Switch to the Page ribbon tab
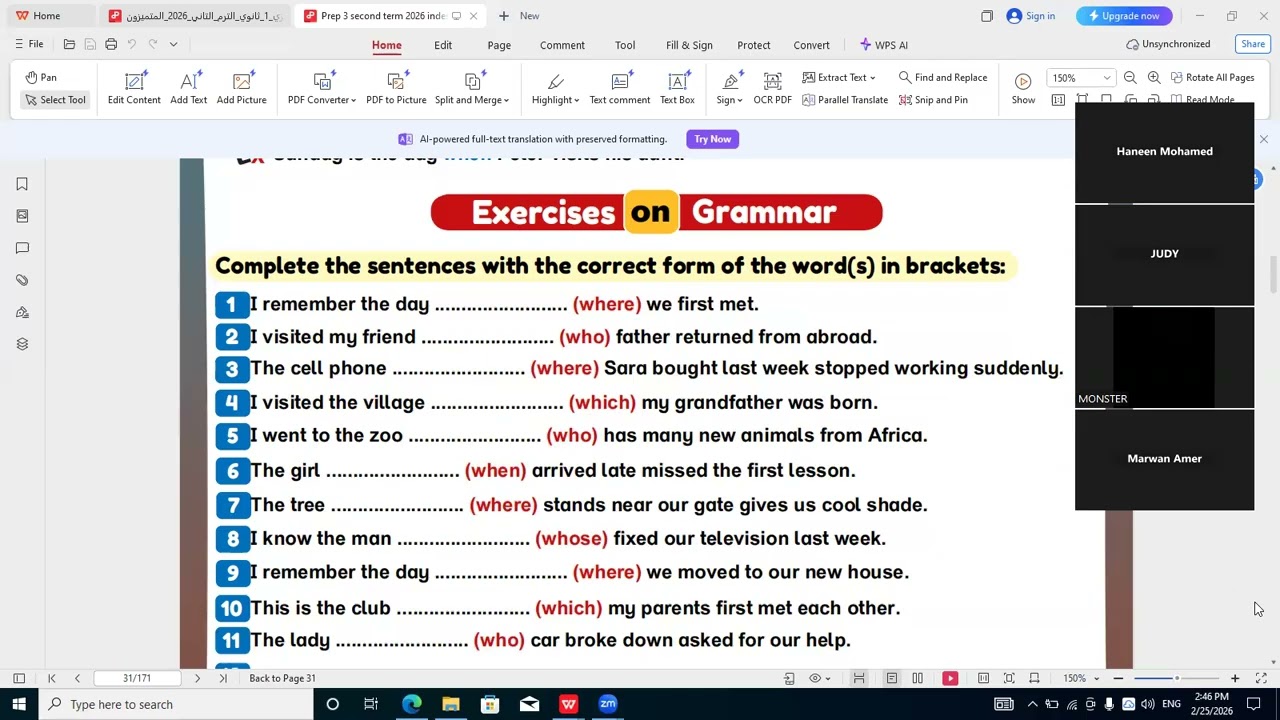 tap(499, 45)
